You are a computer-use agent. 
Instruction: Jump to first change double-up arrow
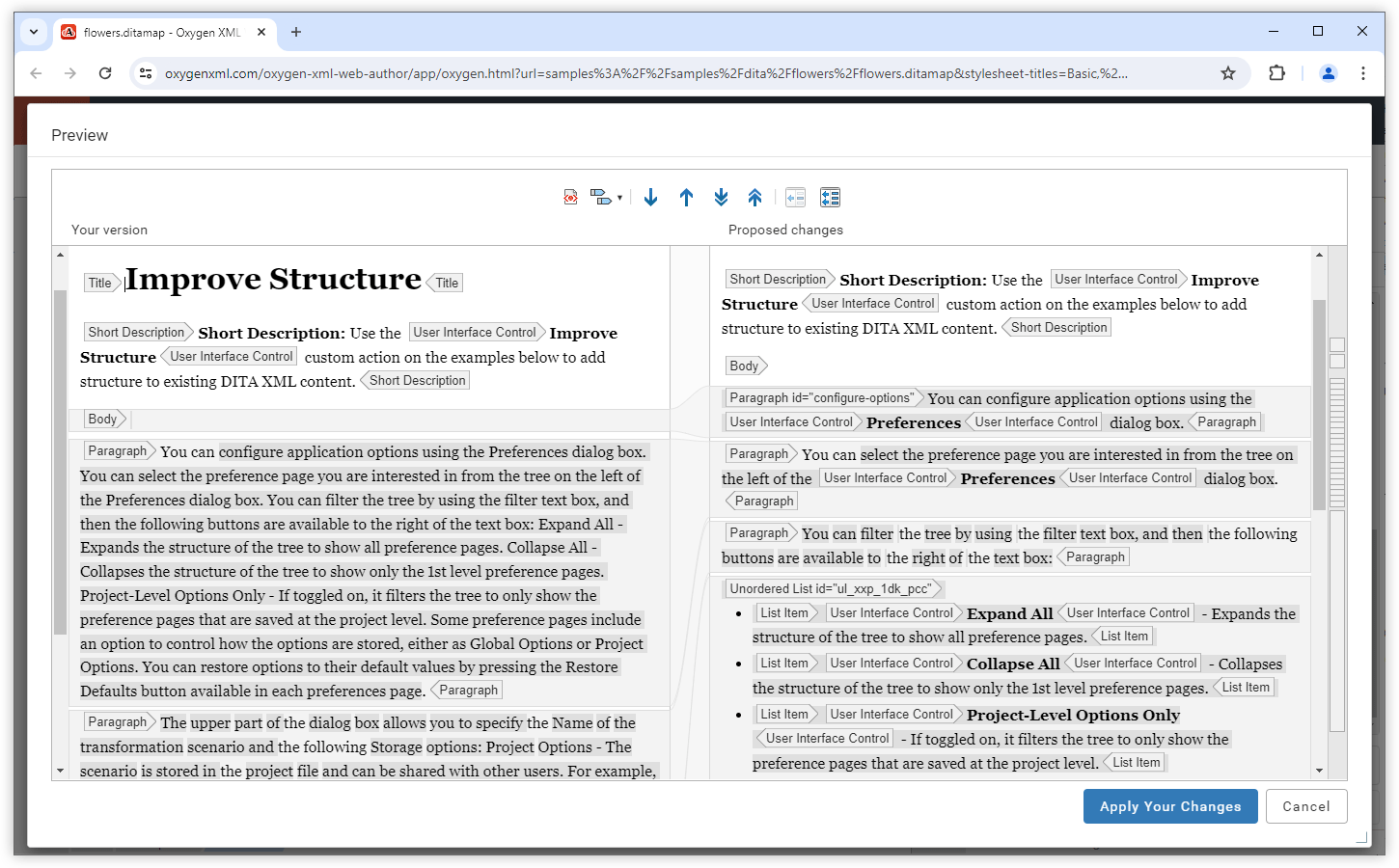point(755,198)
